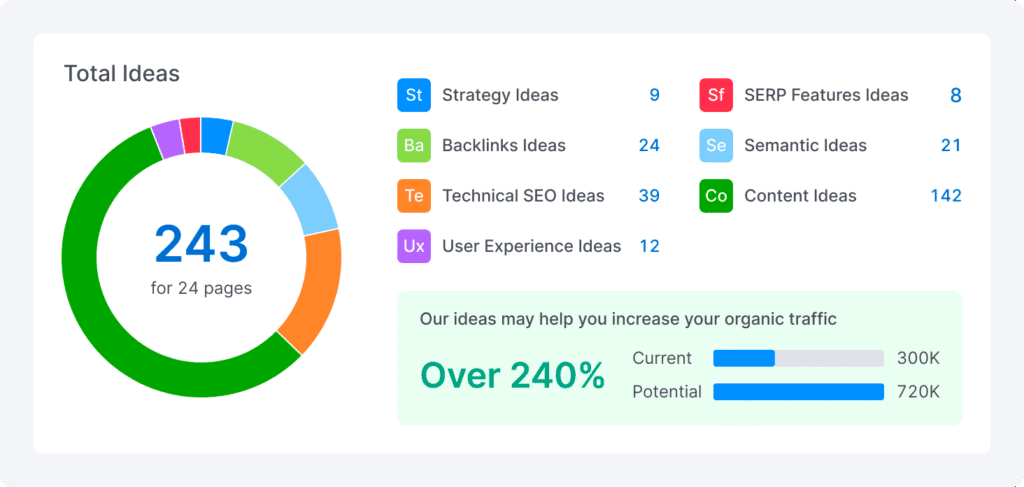This screenshot has height=487, width=1024.
Task: Open the User Experience Ideas label
Action: 531,246
